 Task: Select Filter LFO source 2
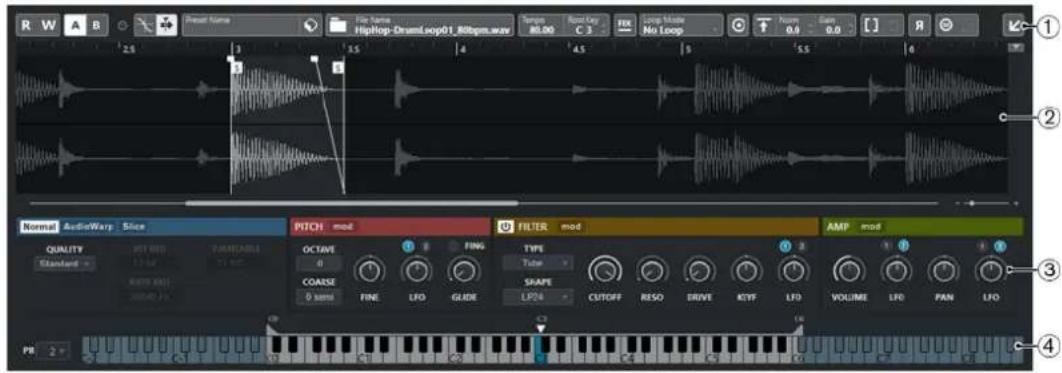801,246
